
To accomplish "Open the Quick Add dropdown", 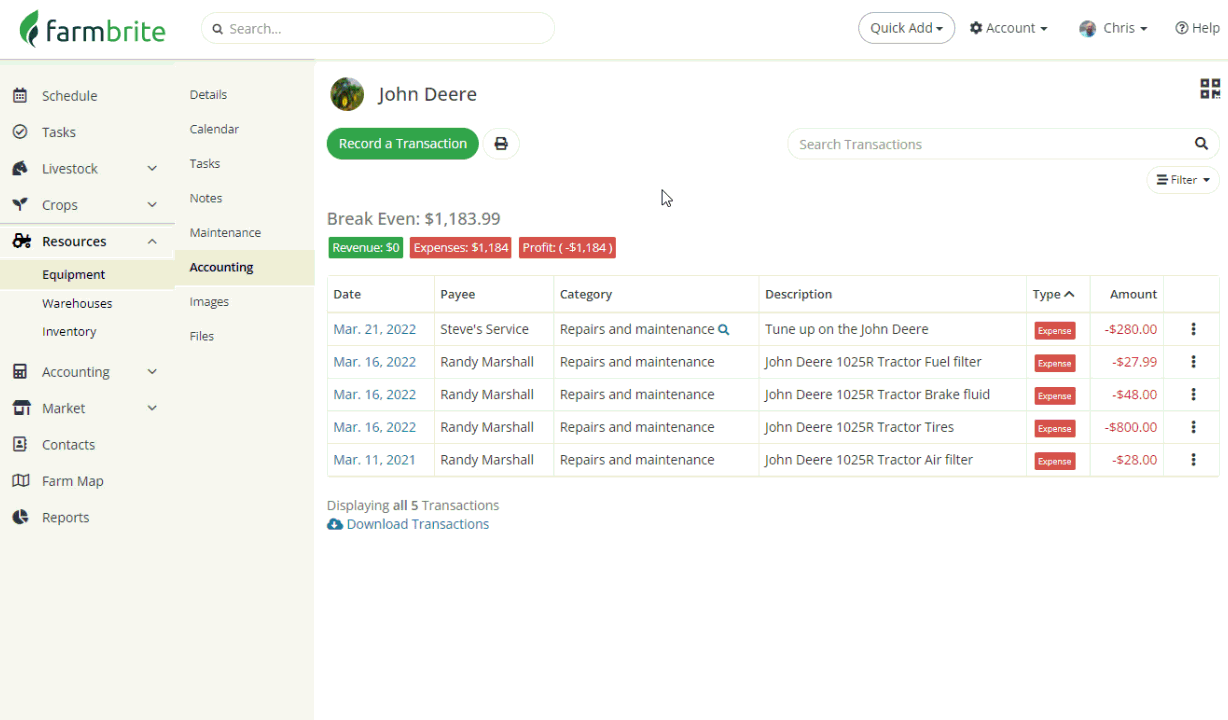I will [x=906, y=28].
